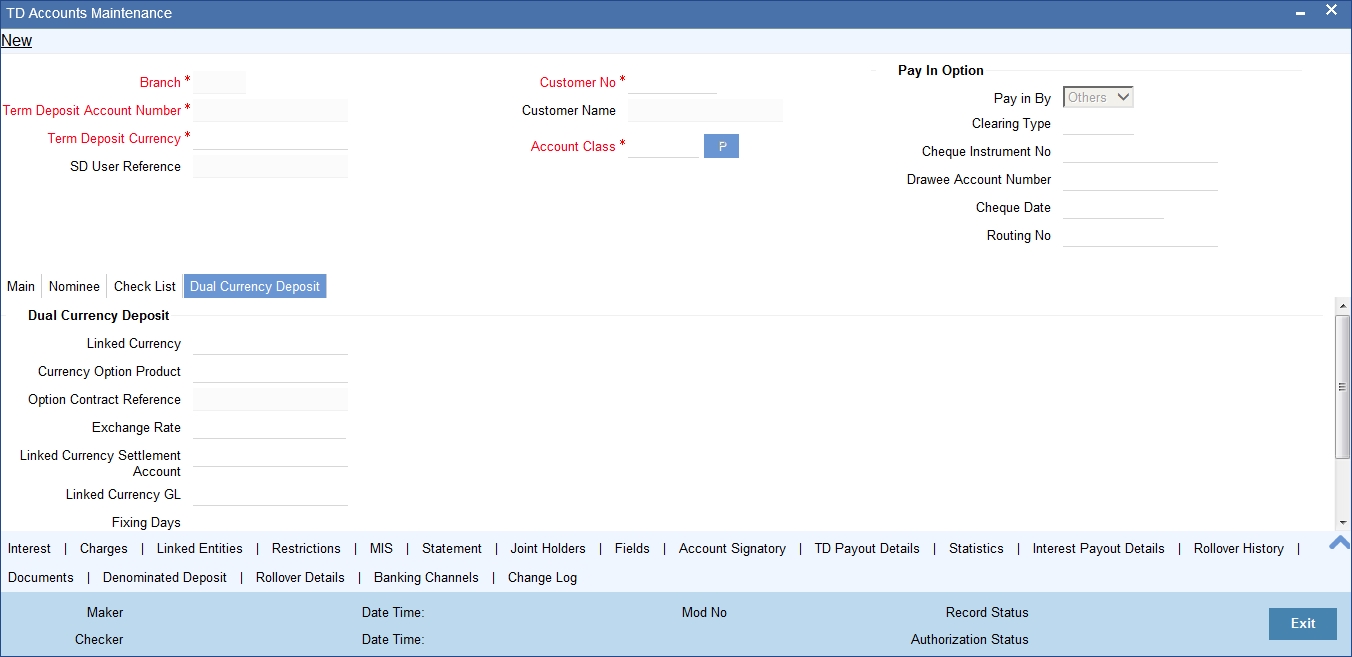Open the Rollover History link
1352x657 pixels.
click(1238, 548)
